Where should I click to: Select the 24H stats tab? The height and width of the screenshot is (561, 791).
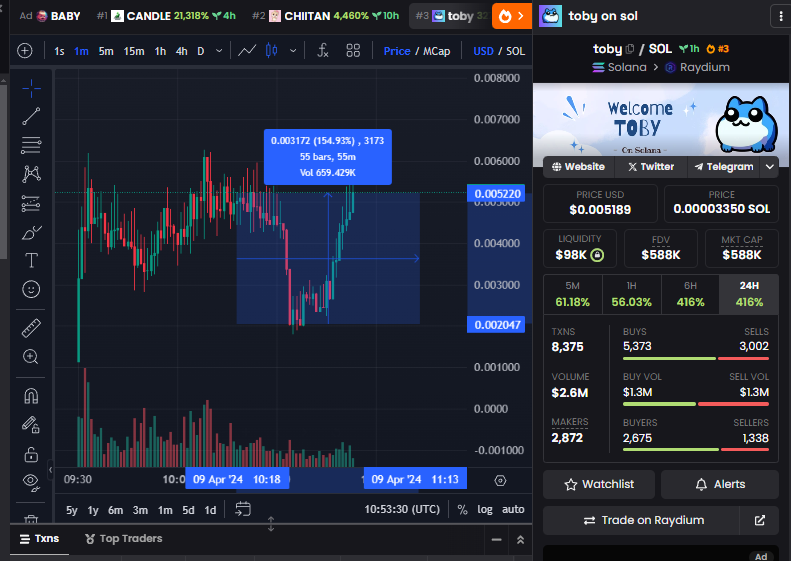(x=749, y=295)
